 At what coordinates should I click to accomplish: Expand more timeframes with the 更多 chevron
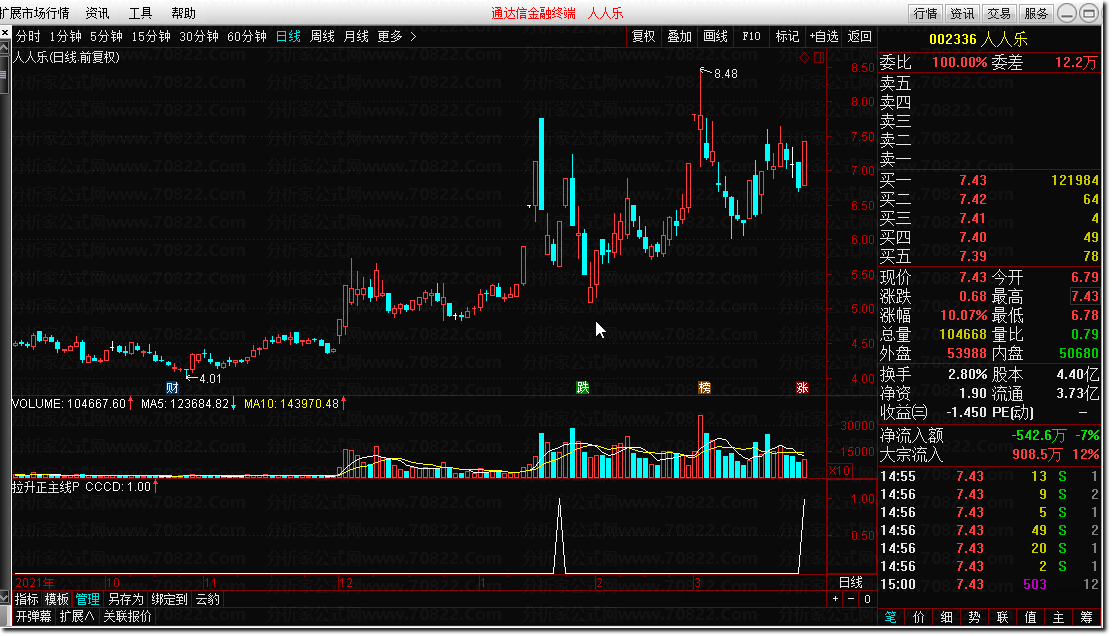413,36
